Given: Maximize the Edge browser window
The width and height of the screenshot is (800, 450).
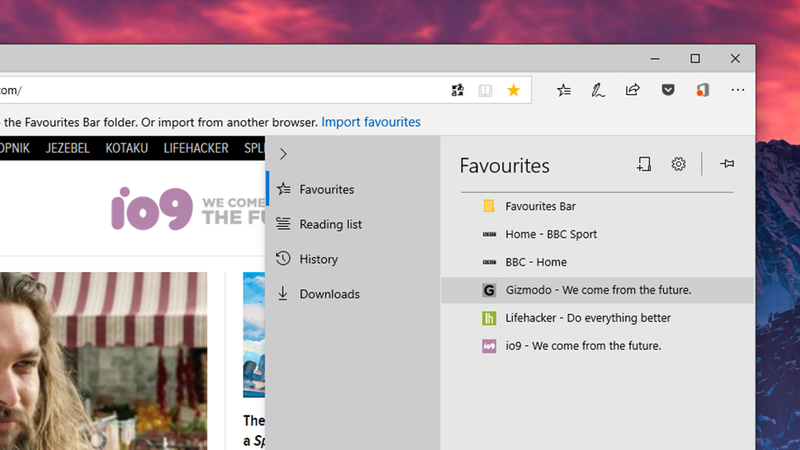Looking at the screenshot, I should click(x=695, y=59).
